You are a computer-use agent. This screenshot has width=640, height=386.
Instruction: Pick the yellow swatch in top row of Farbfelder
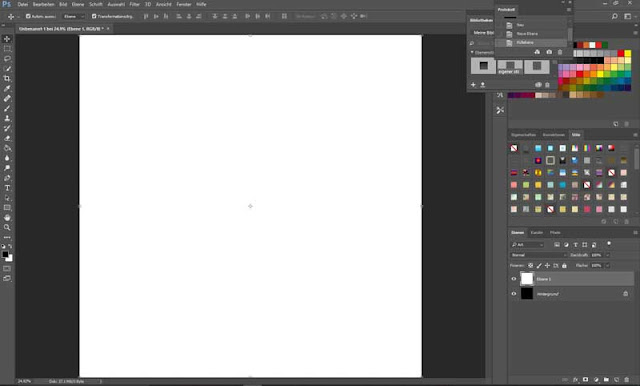pos(627,53)
